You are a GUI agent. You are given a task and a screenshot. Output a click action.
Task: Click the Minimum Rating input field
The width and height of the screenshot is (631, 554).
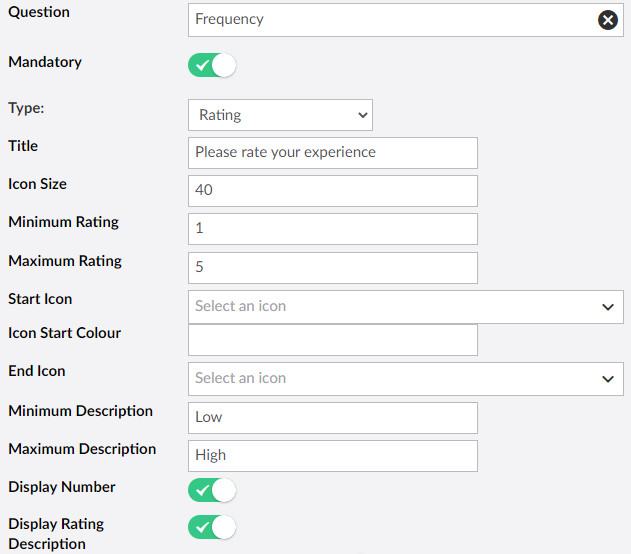[333, 229]
